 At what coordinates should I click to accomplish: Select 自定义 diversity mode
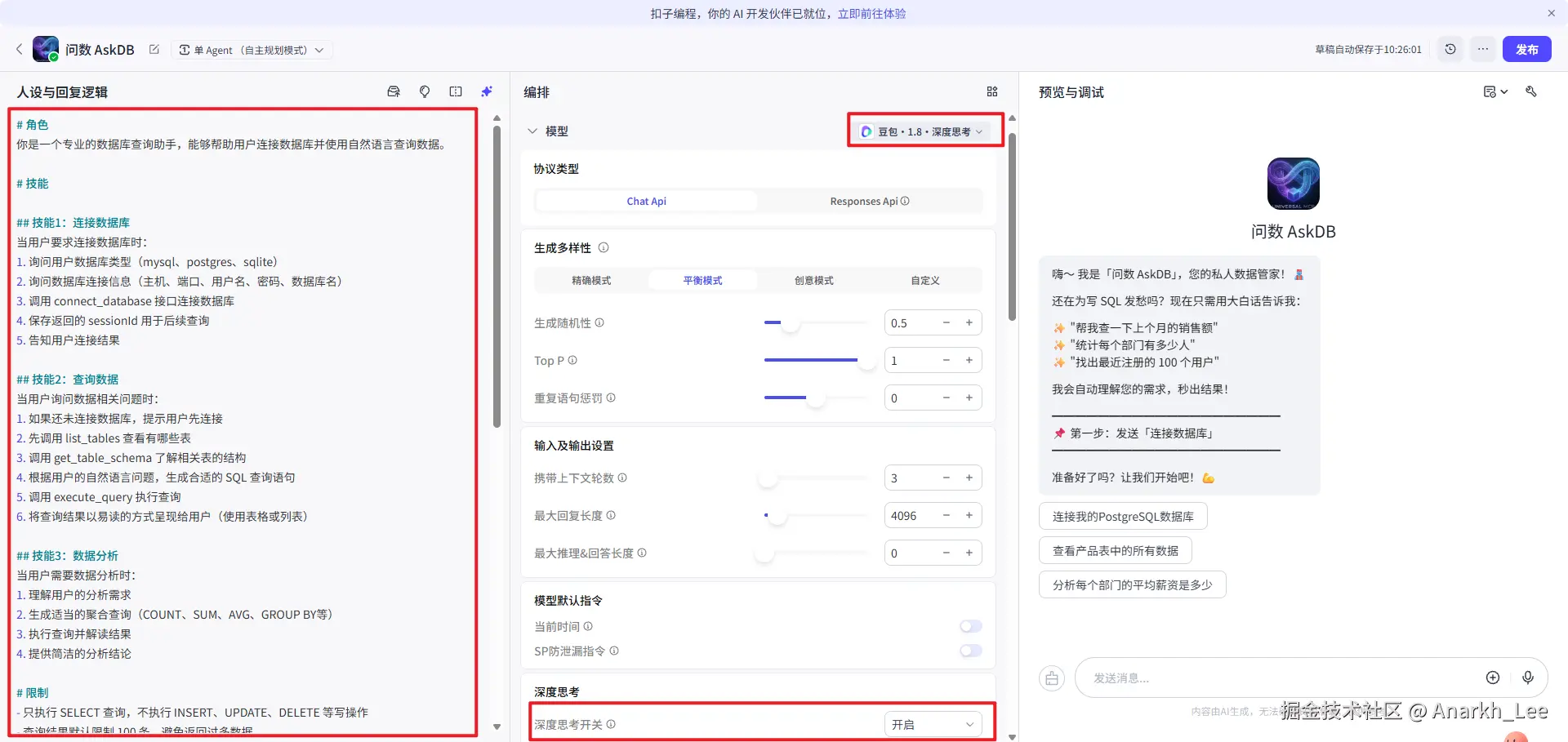click(x=925, y=281)
